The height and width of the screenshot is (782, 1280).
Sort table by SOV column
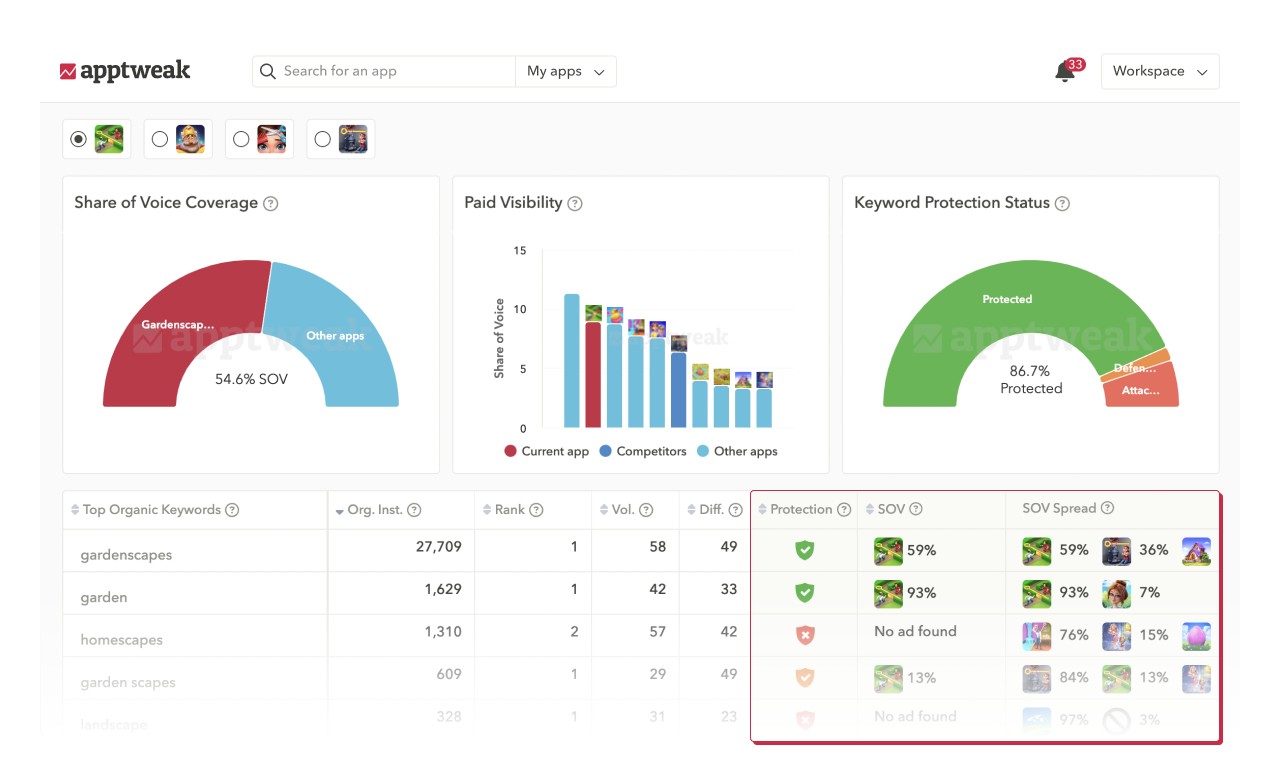coord(870,509)
